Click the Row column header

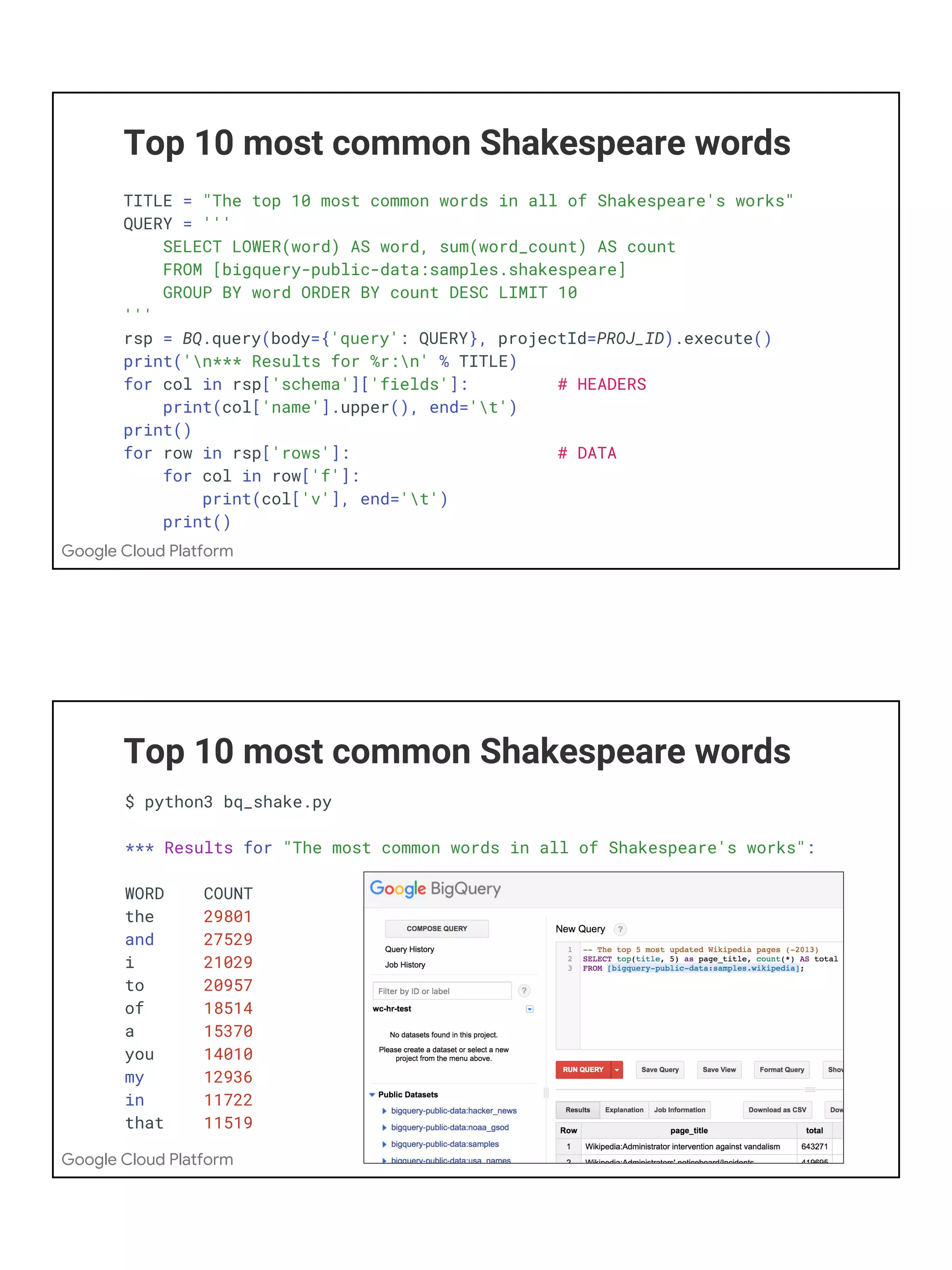coord(568,1130)
